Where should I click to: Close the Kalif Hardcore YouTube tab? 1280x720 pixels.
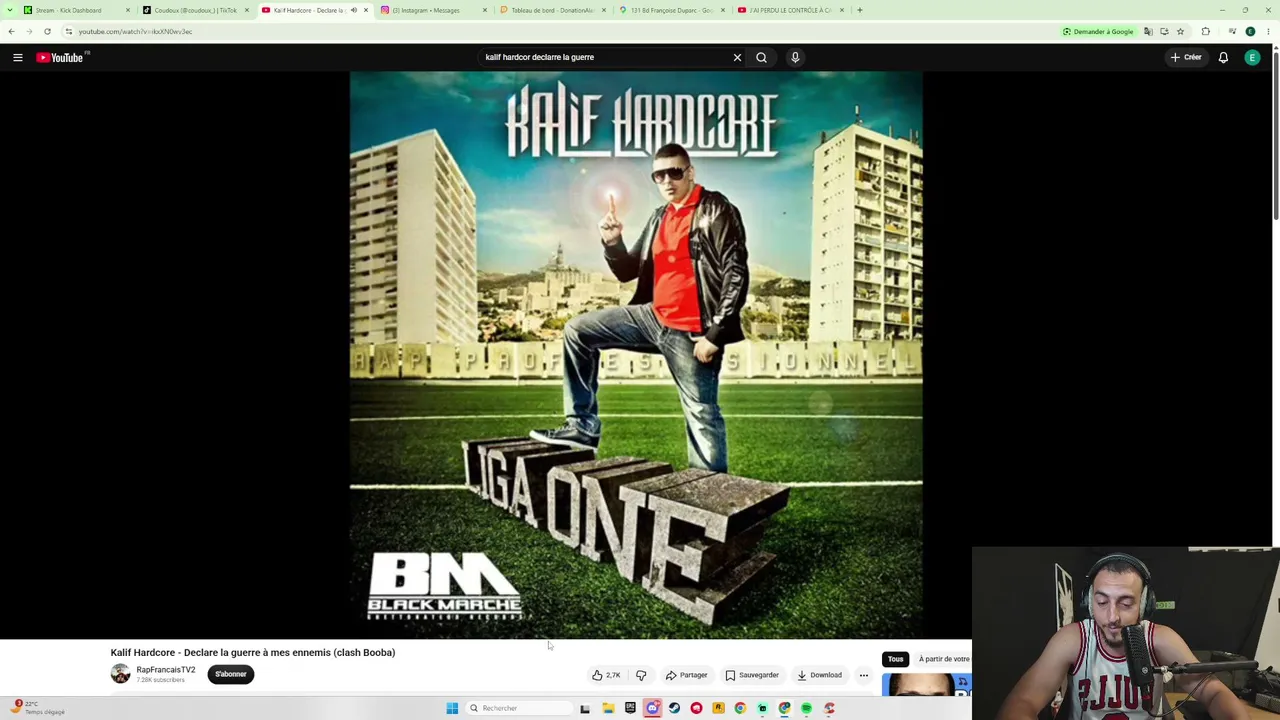coord(365,10)
